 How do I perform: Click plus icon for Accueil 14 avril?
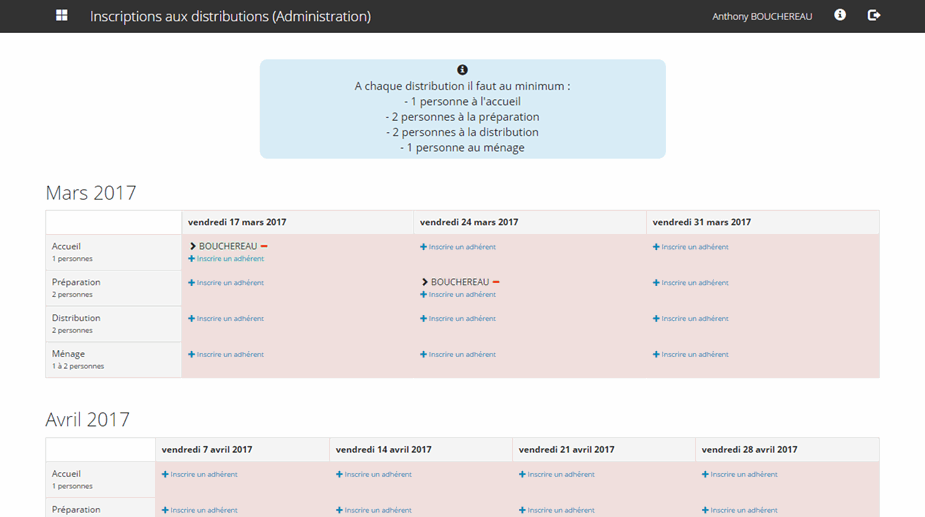(340, 475)
